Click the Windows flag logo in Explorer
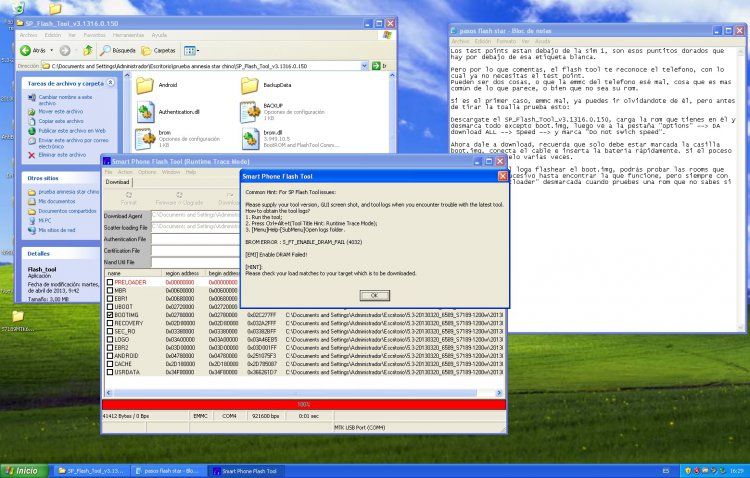This screenshot has width=750, height=478. 386,35
